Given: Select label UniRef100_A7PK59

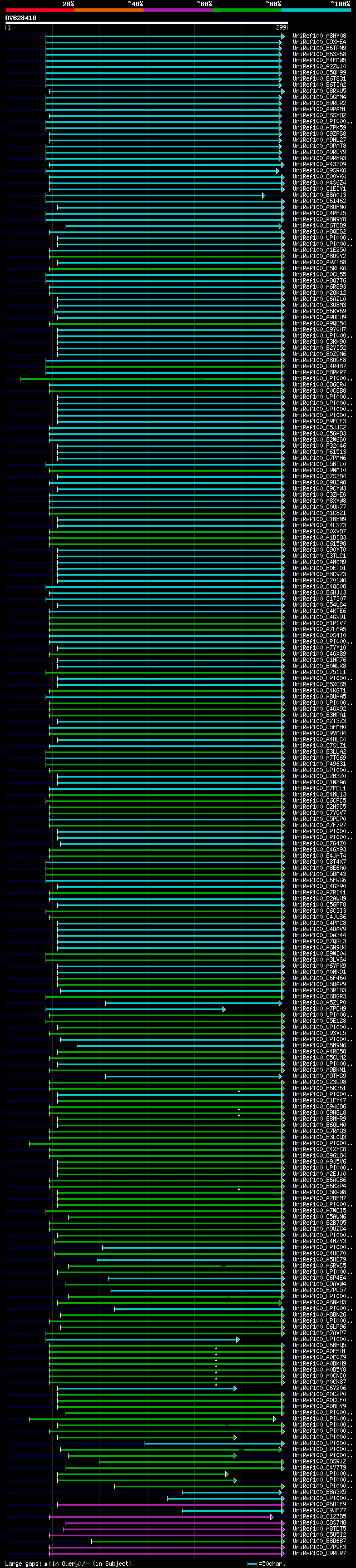Looking at the screenshot, I should 319,128.
